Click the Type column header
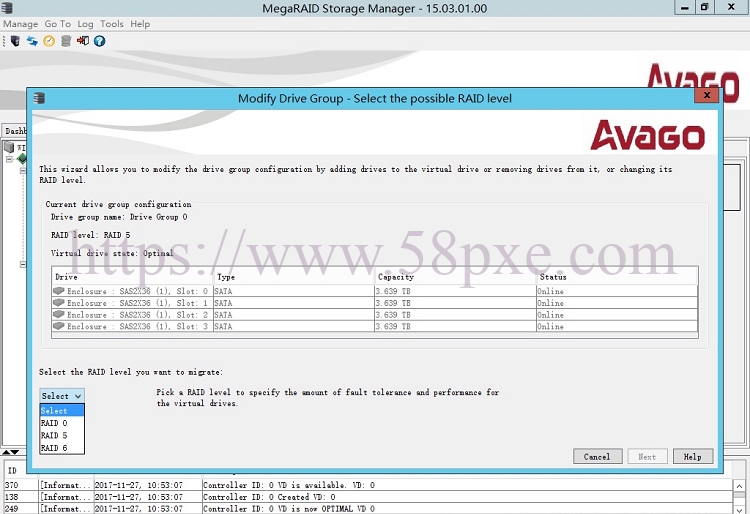The height and width of the screenshot is (514, 750). 294,277
